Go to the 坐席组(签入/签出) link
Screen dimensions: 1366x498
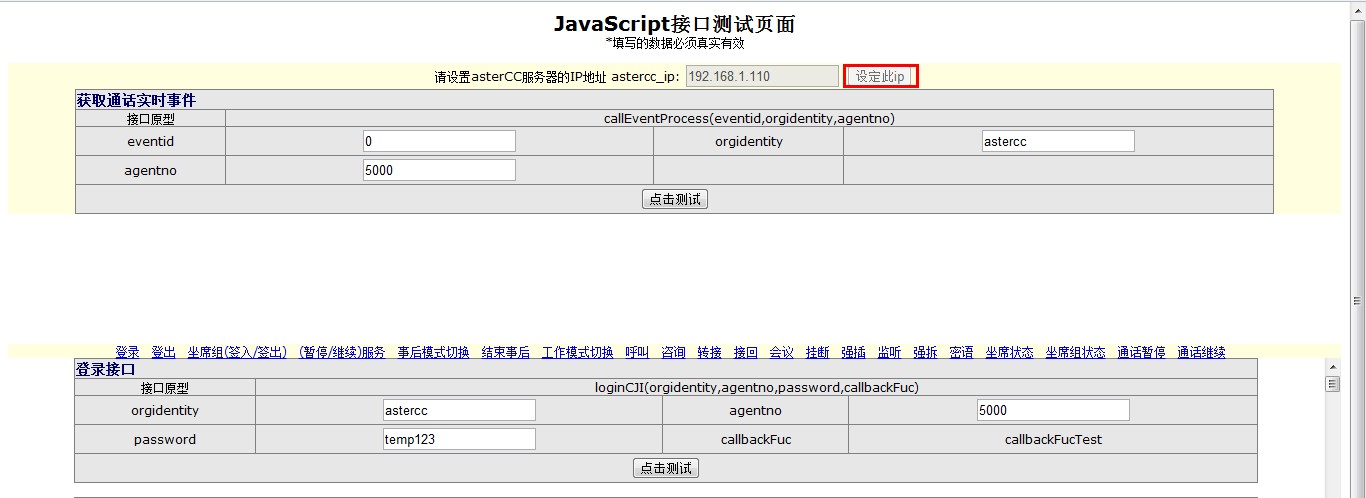237,353
